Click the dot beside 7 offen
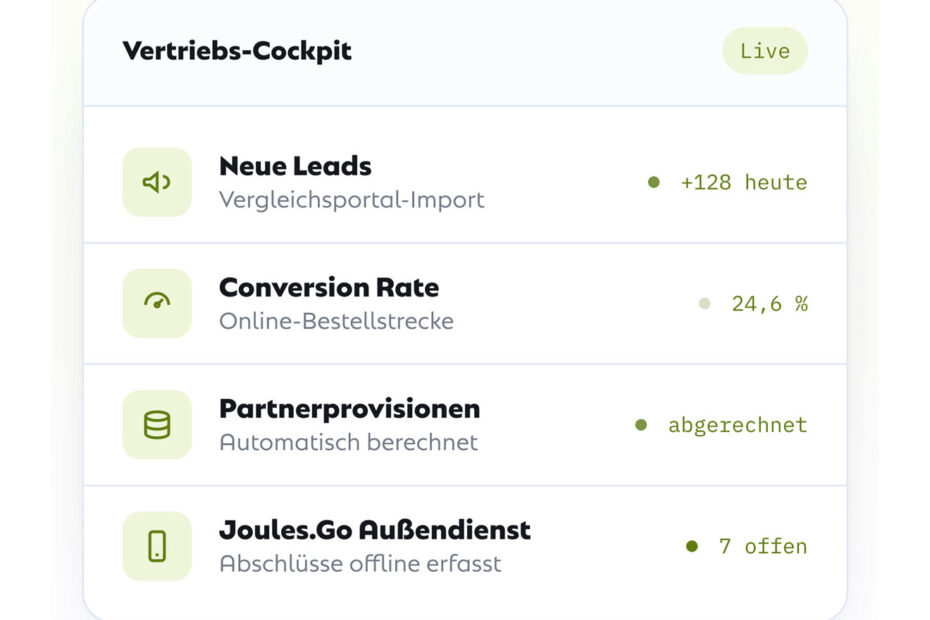The width and height of the screenshot is (930, 620). pyautogui.click(x=692, y=546)
